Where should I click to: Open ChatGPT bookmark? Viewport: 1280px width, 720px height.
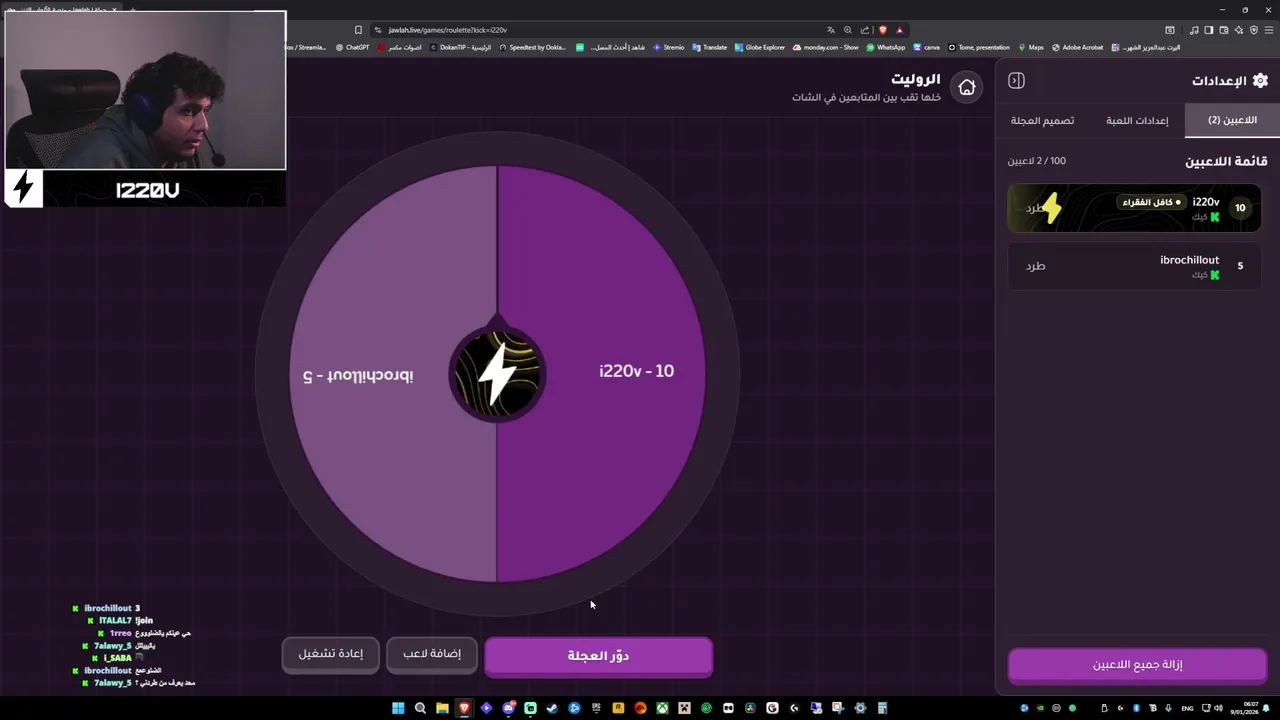[x=353, y=47]
